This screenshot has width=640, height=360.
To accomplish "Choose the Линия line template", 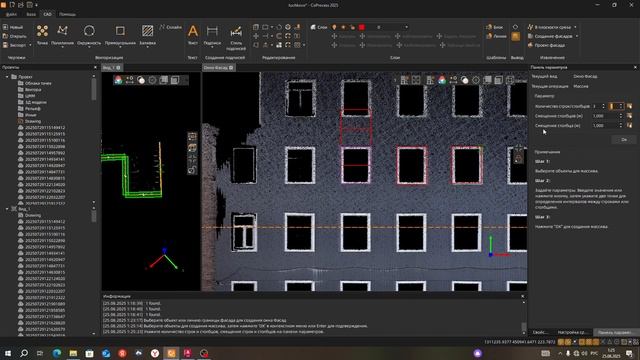I will pyautogui.click(x=496, y=36).
